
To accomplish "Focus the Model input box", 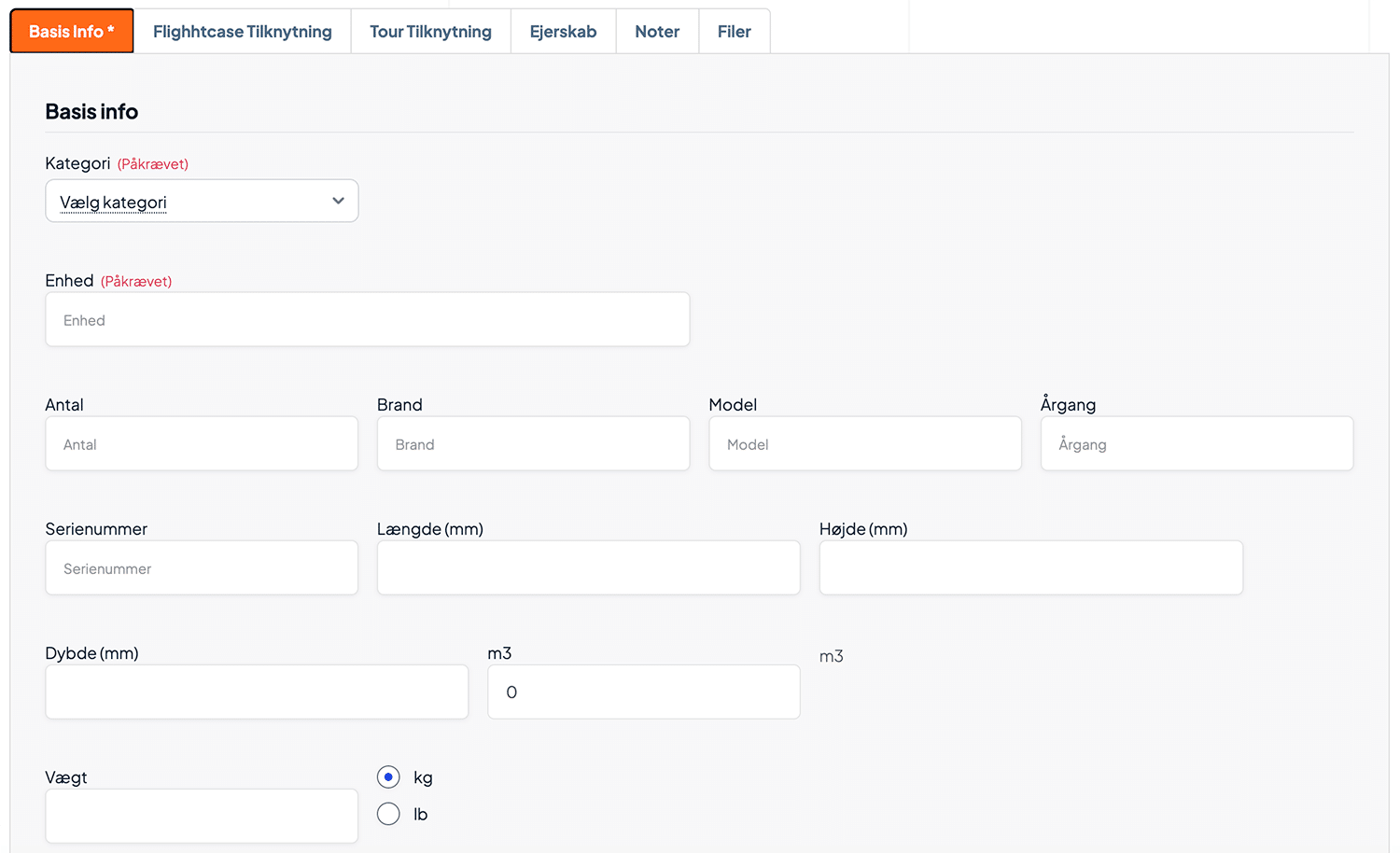I will [x=864, y=444].
